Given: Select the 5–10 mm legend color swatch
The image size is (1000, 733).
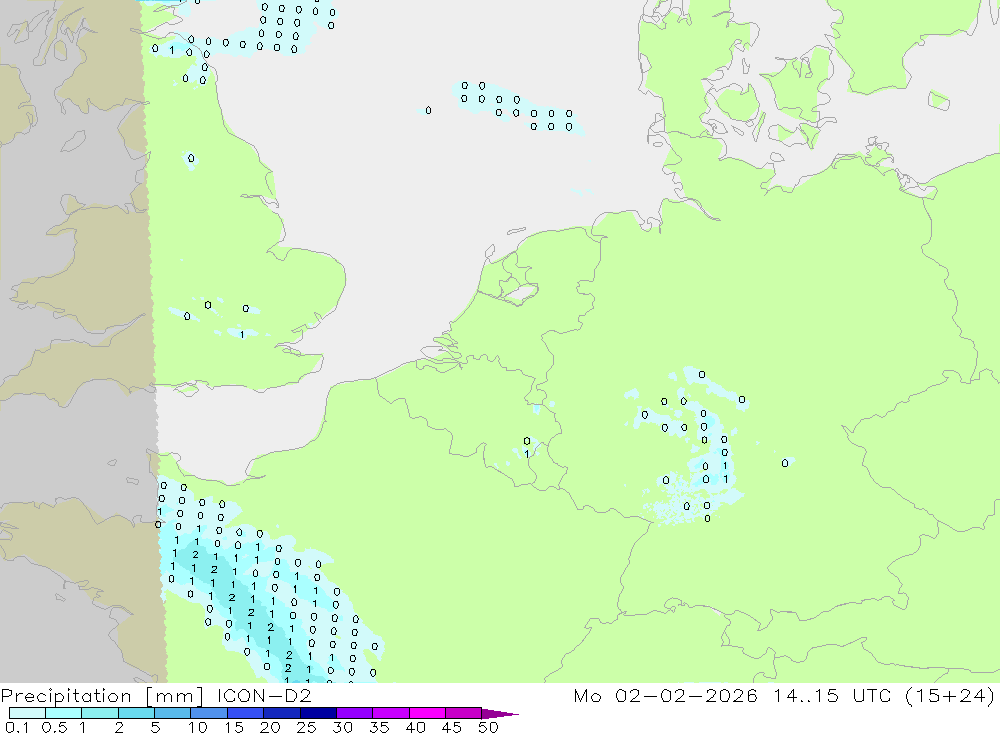Looking at the screenshot, I should coord(173,713).
